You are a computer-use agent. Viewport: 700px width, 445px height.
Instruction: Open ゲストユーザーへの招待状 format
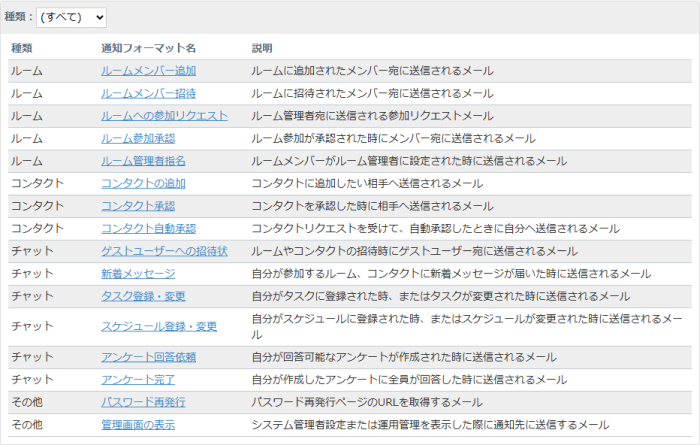(164, 251)
